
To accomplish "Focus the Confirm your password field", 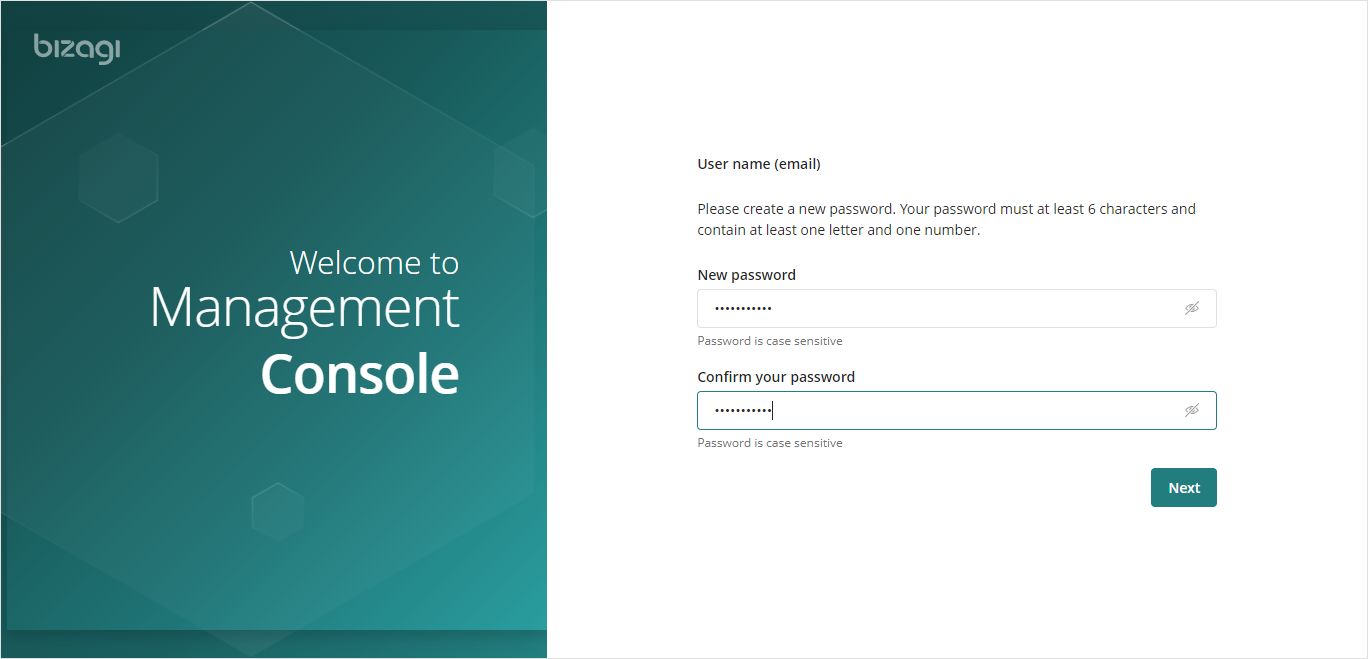I will pos(957,410).
